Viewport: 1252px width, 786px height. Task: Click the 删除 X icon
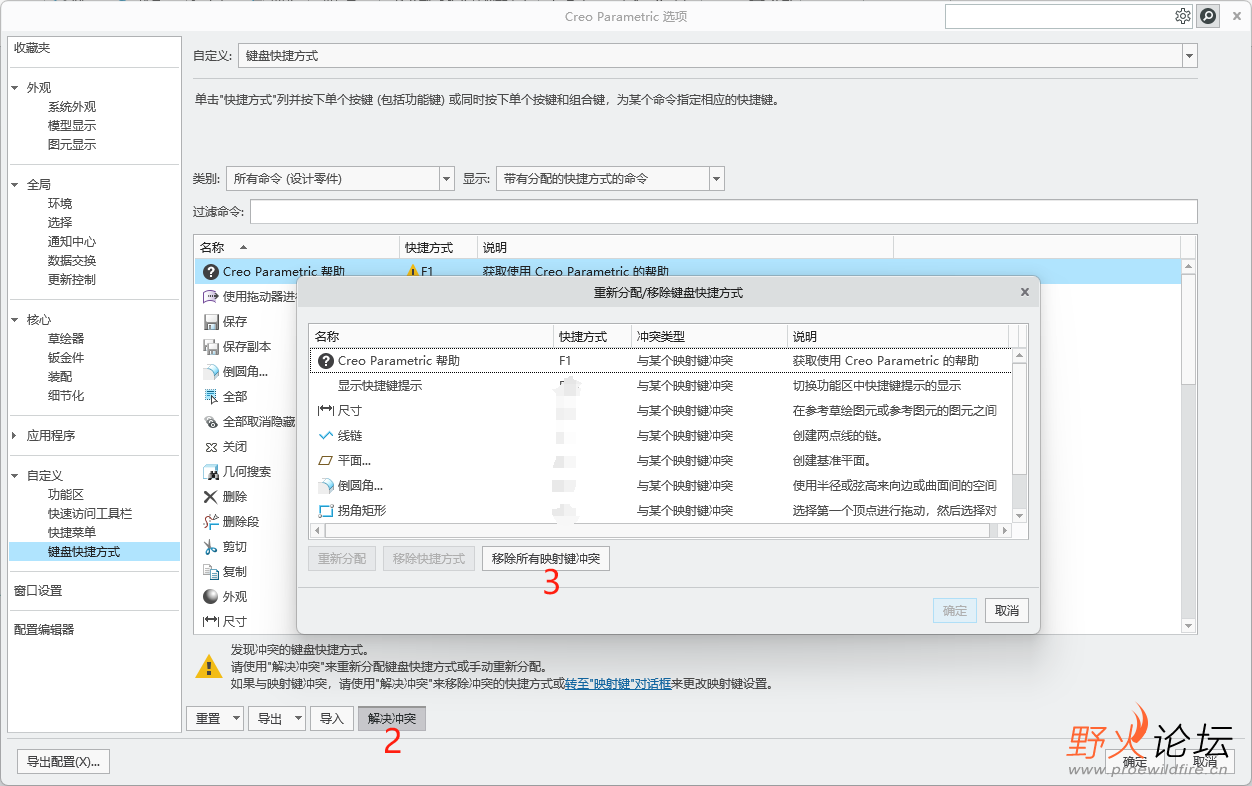point(211,497)
